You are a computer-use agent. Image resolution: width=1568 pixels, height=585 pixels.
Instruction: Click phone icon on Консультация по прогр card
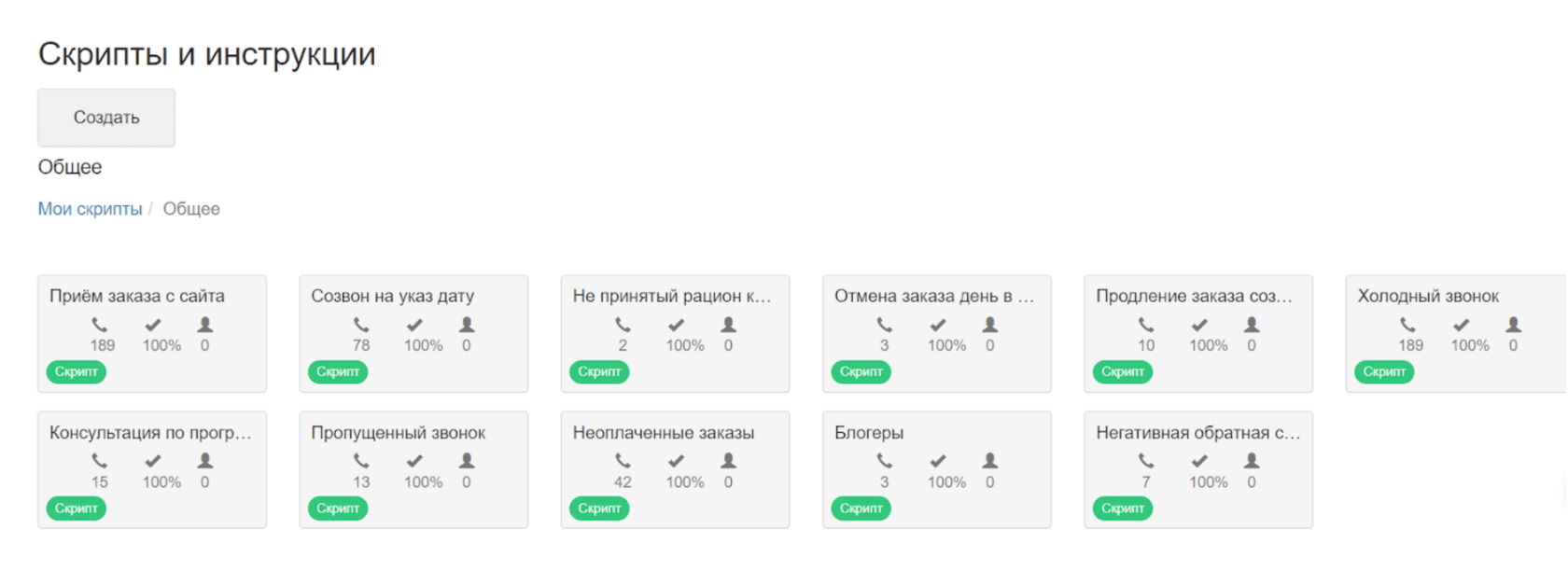click(x=100, y=461)
